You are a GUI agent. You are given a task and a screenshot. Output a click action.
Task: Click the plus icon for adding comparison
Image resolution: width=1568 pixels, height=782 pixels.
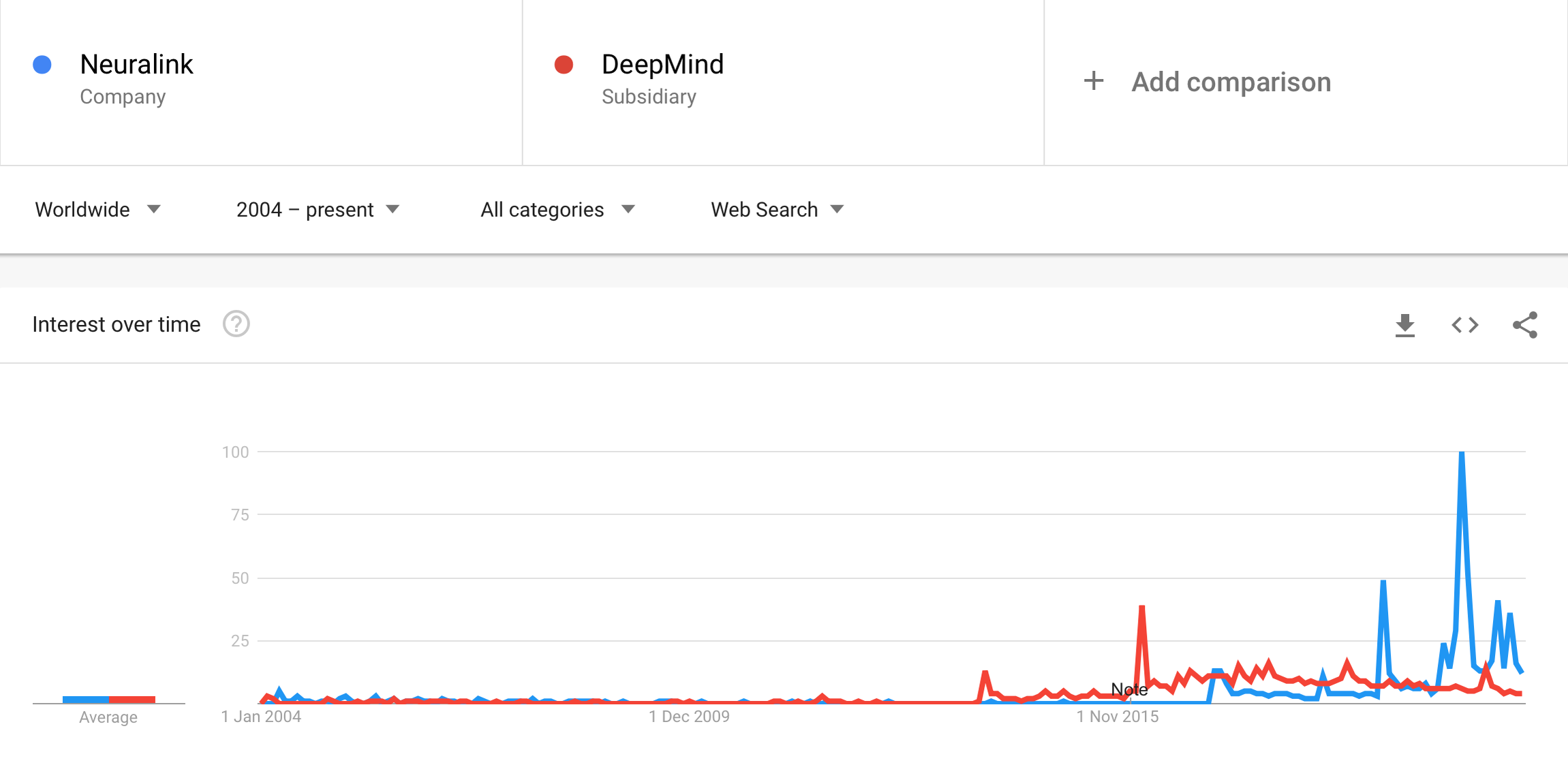tap(1094, 81)
